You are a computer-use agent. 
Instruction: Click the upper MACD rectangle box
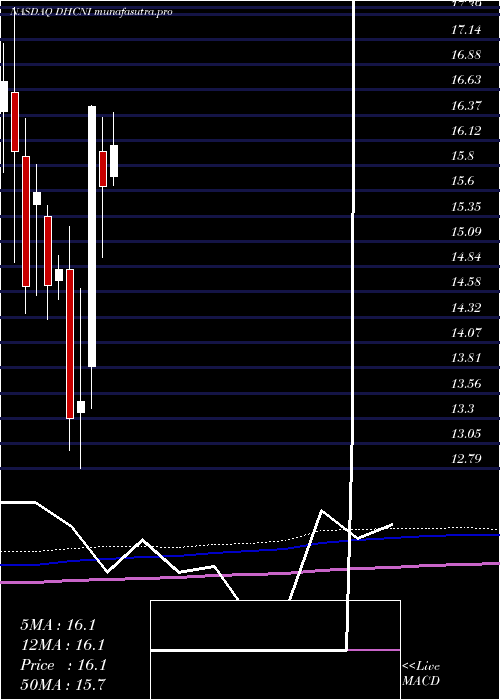click(x=275, y=625)
